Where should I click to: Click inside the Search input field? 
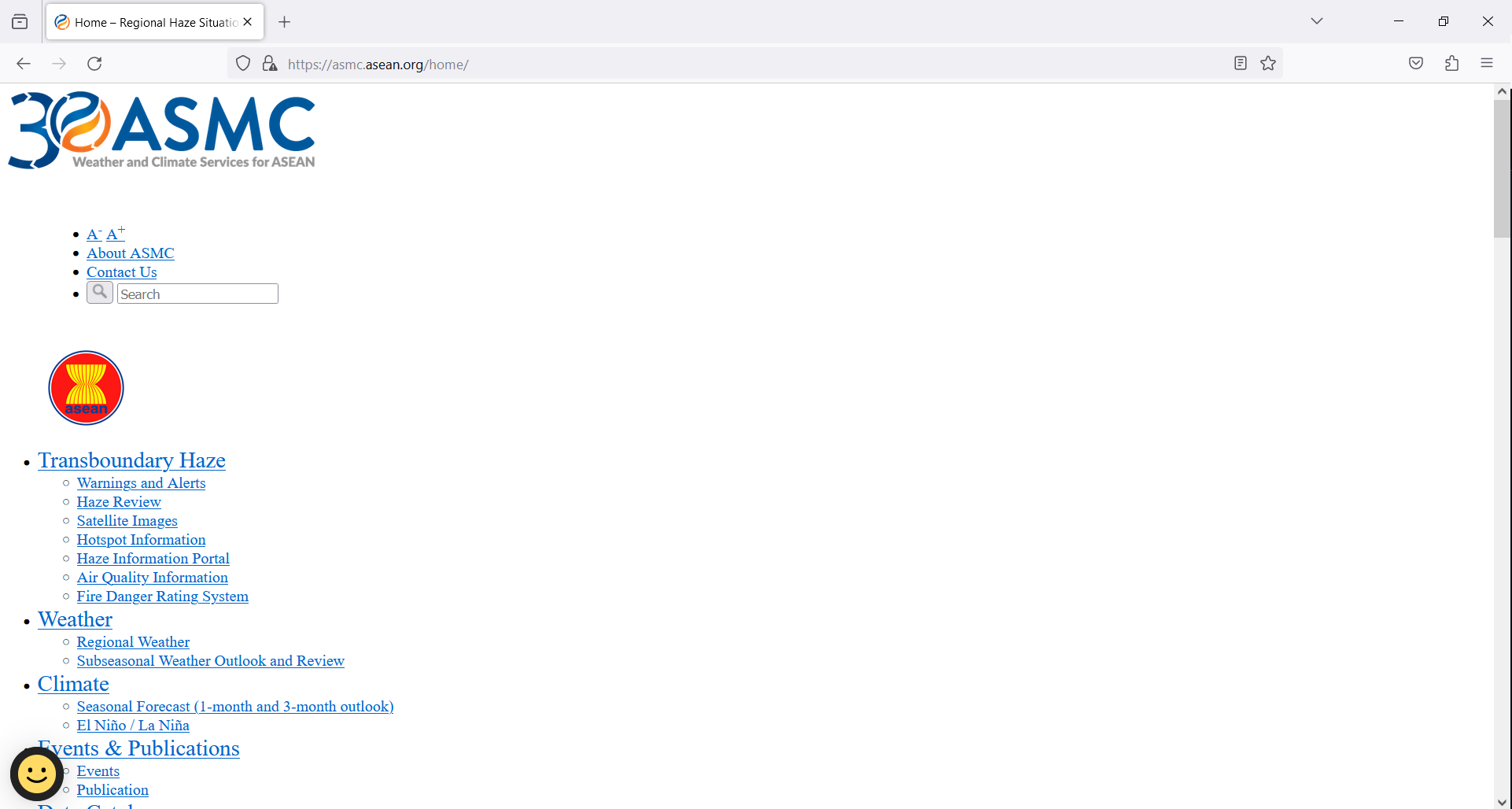197,293
